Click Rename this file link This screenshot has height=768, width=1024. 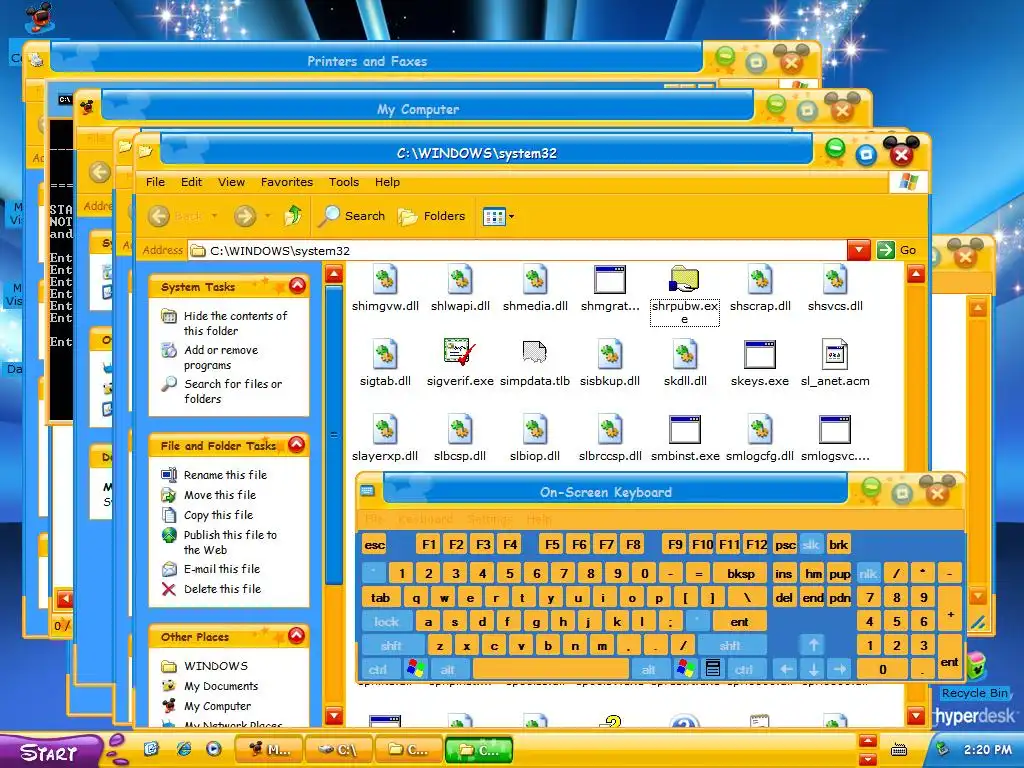(x=225, y=475)
